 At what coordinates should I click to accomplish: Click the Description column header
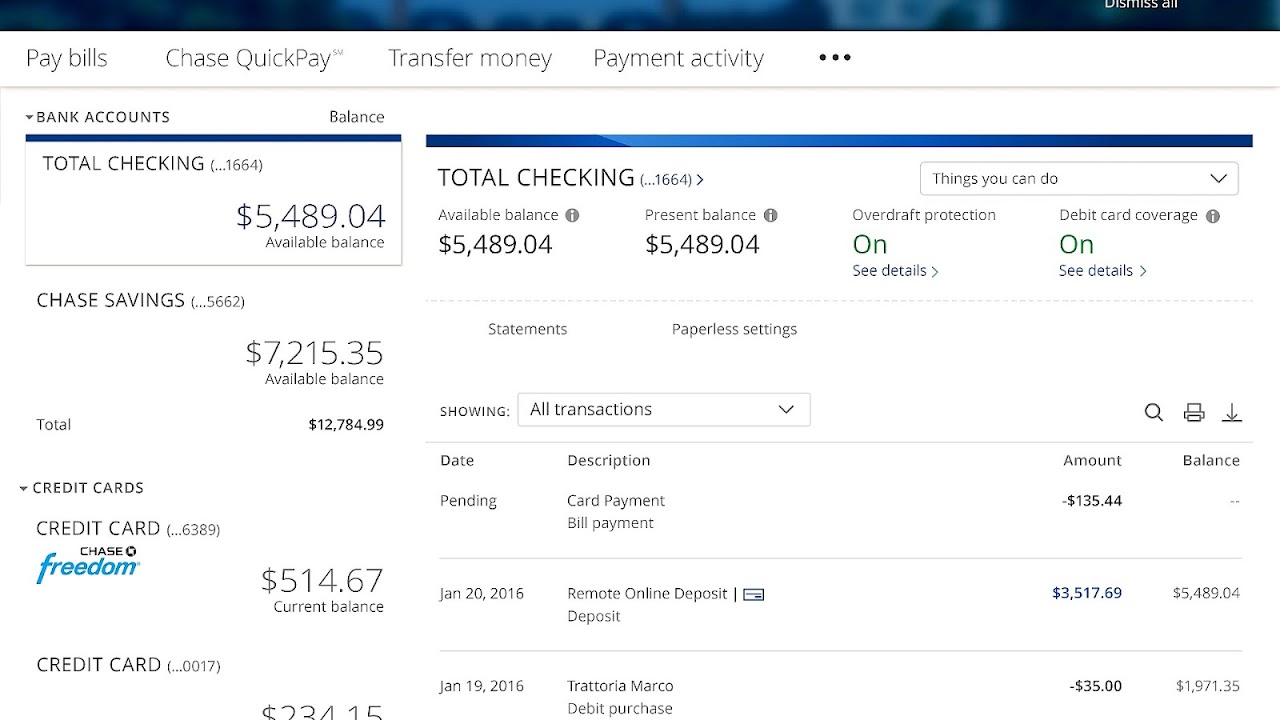tap(608, 461)
